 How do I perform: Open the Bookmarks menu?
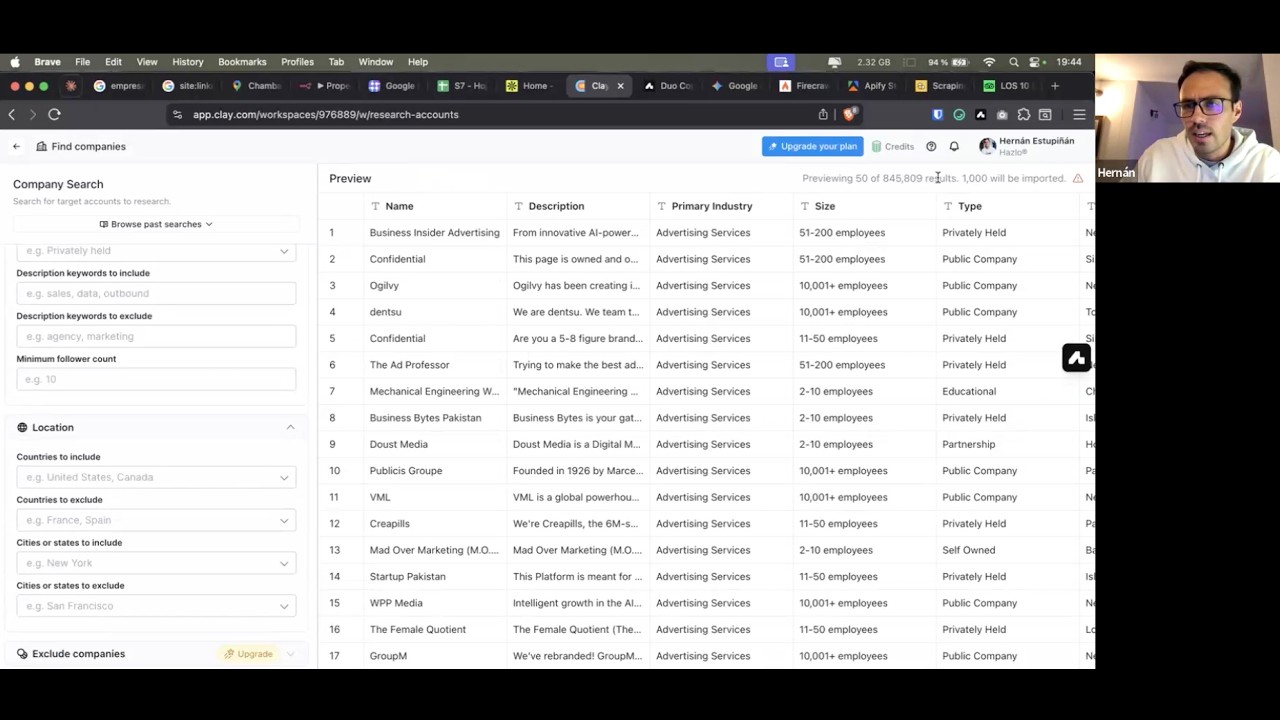242,62
